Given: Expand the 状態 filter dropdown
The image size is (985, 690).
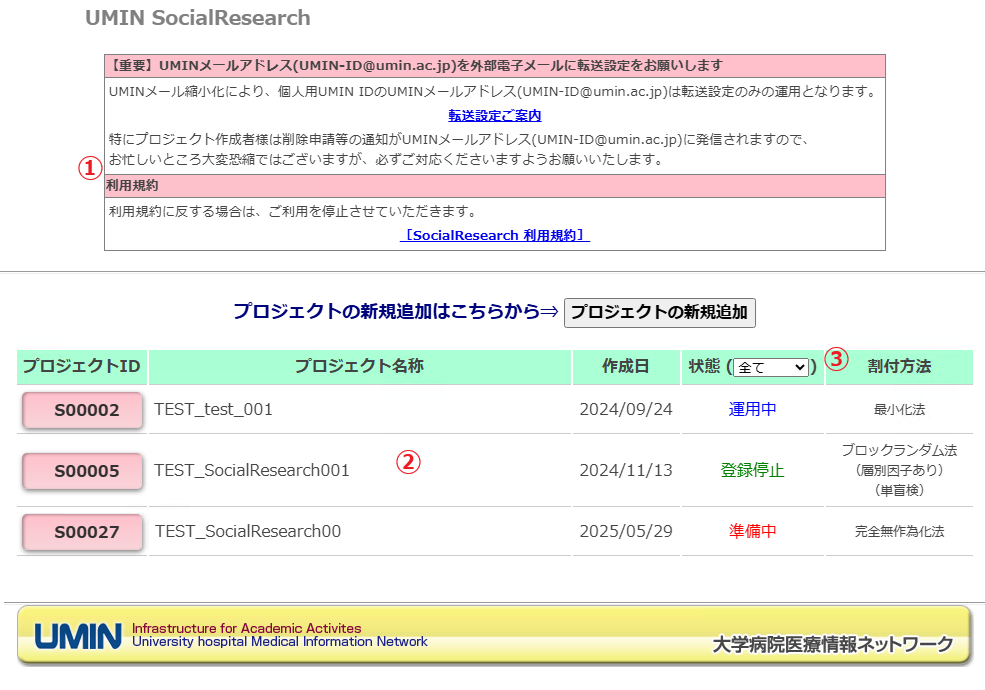Looking at the screenshot, I should 771,368.
